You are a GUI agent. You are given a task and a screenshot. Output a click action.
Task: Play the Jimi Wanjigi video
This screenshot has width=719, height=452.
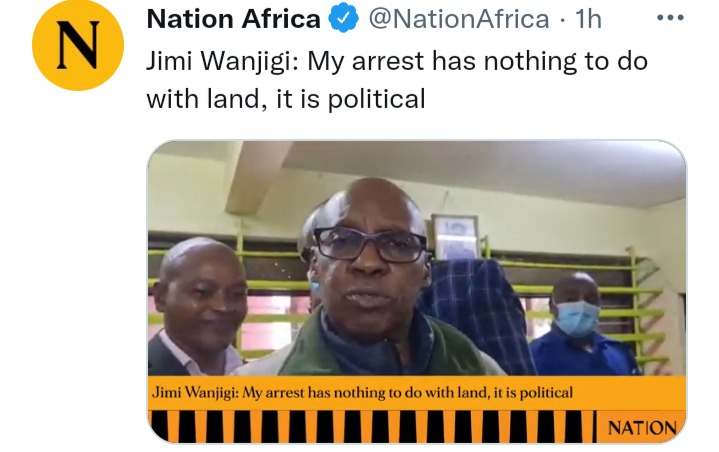(416, 292)
